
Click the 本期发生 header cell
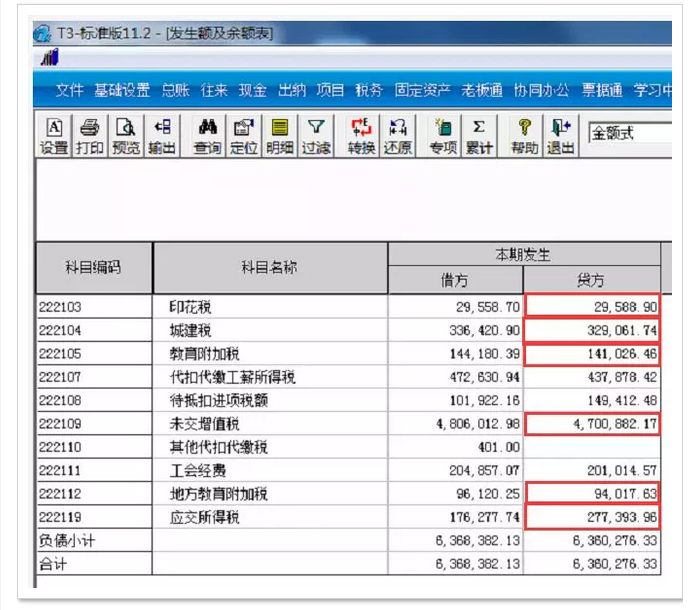pos(524,254)
